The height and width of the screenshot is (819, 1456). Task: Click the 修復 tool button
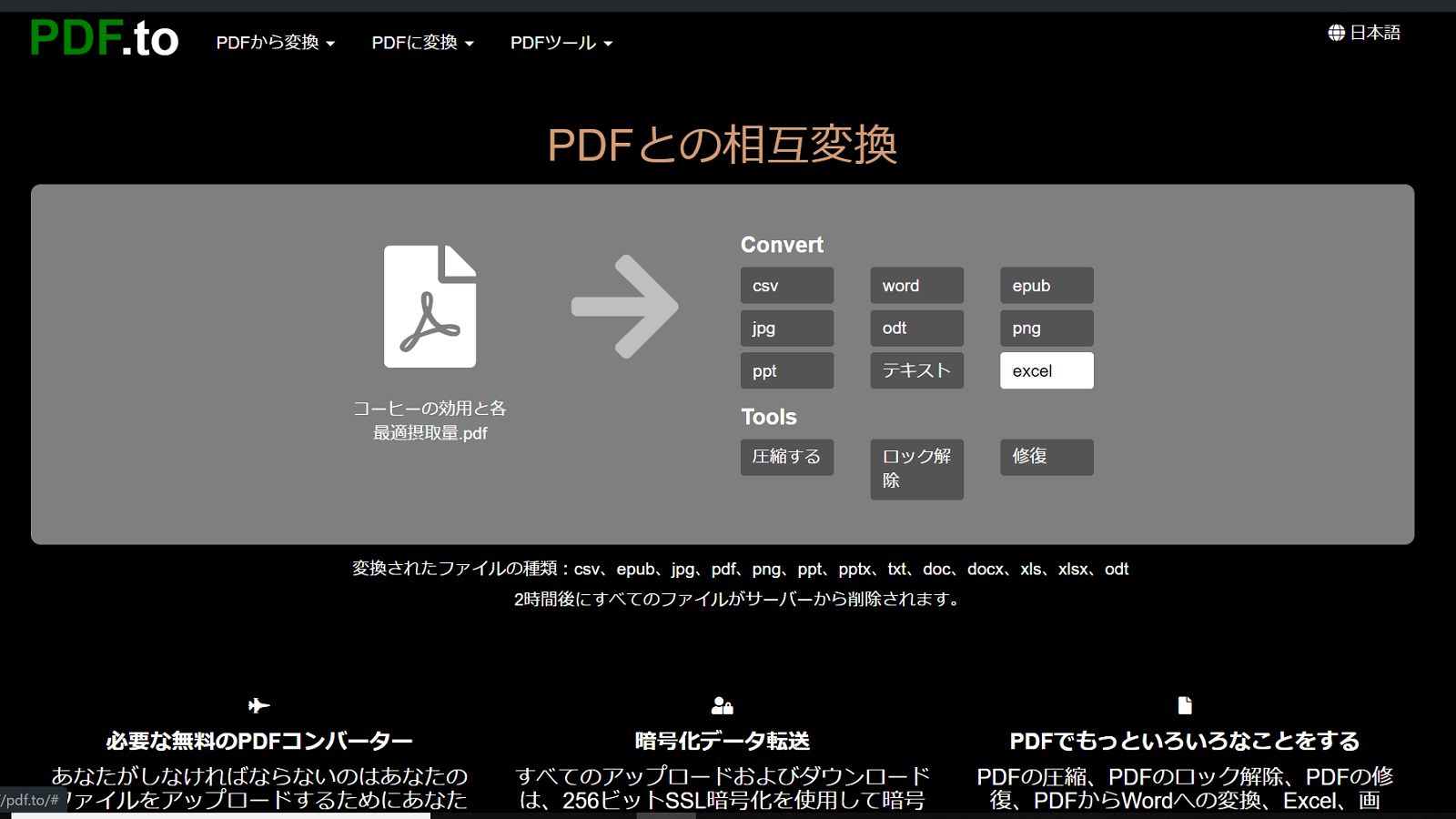click(x=1046, y=457)
